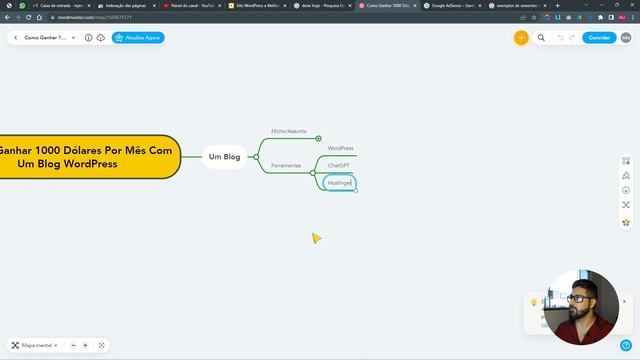Zoom out with the minus button
The width and height of the screenshot is (640, 360).
(73, 345)
